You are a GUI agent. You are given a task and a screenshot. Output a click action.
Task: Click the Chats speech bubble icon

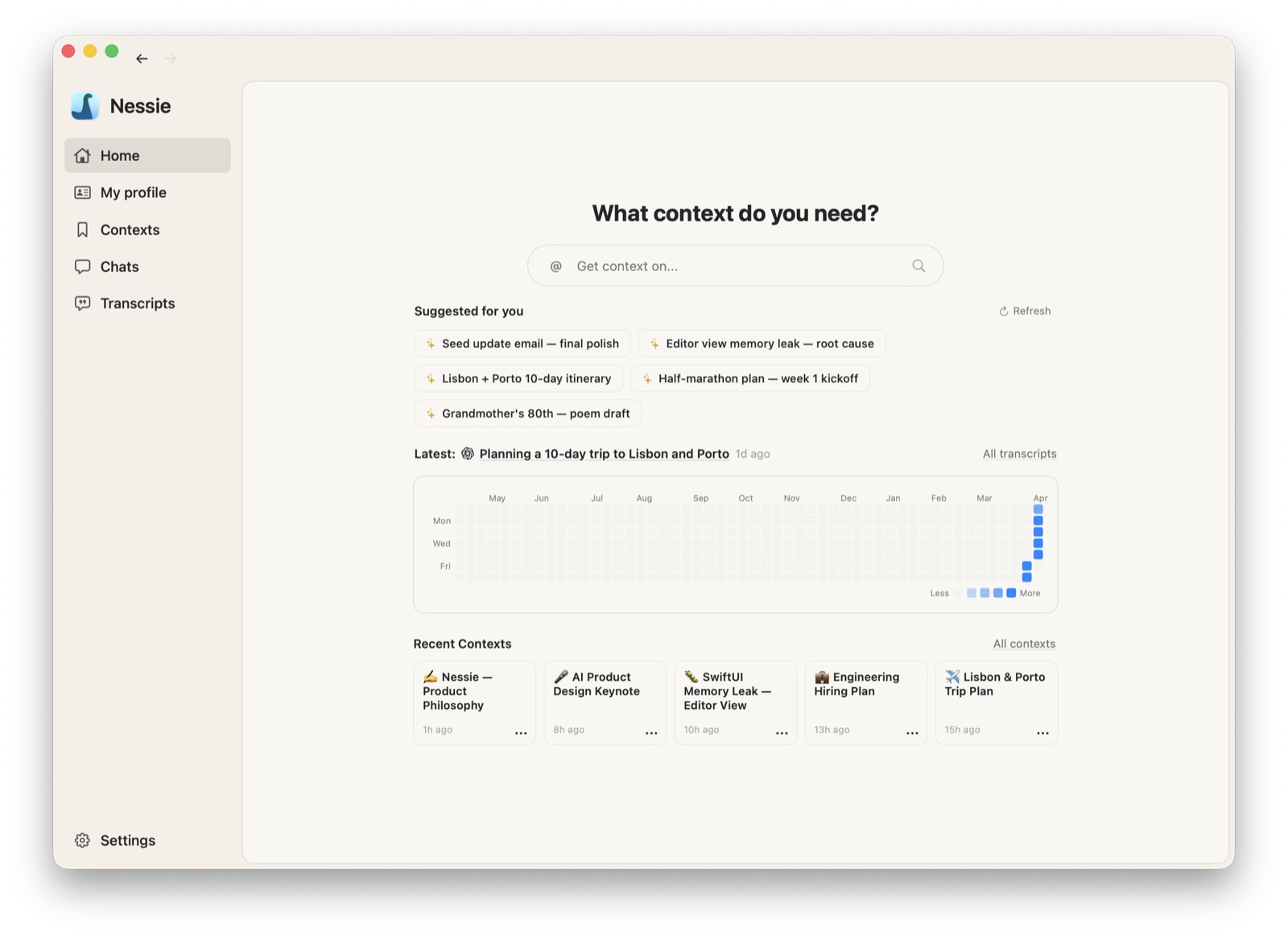point(82,266)
